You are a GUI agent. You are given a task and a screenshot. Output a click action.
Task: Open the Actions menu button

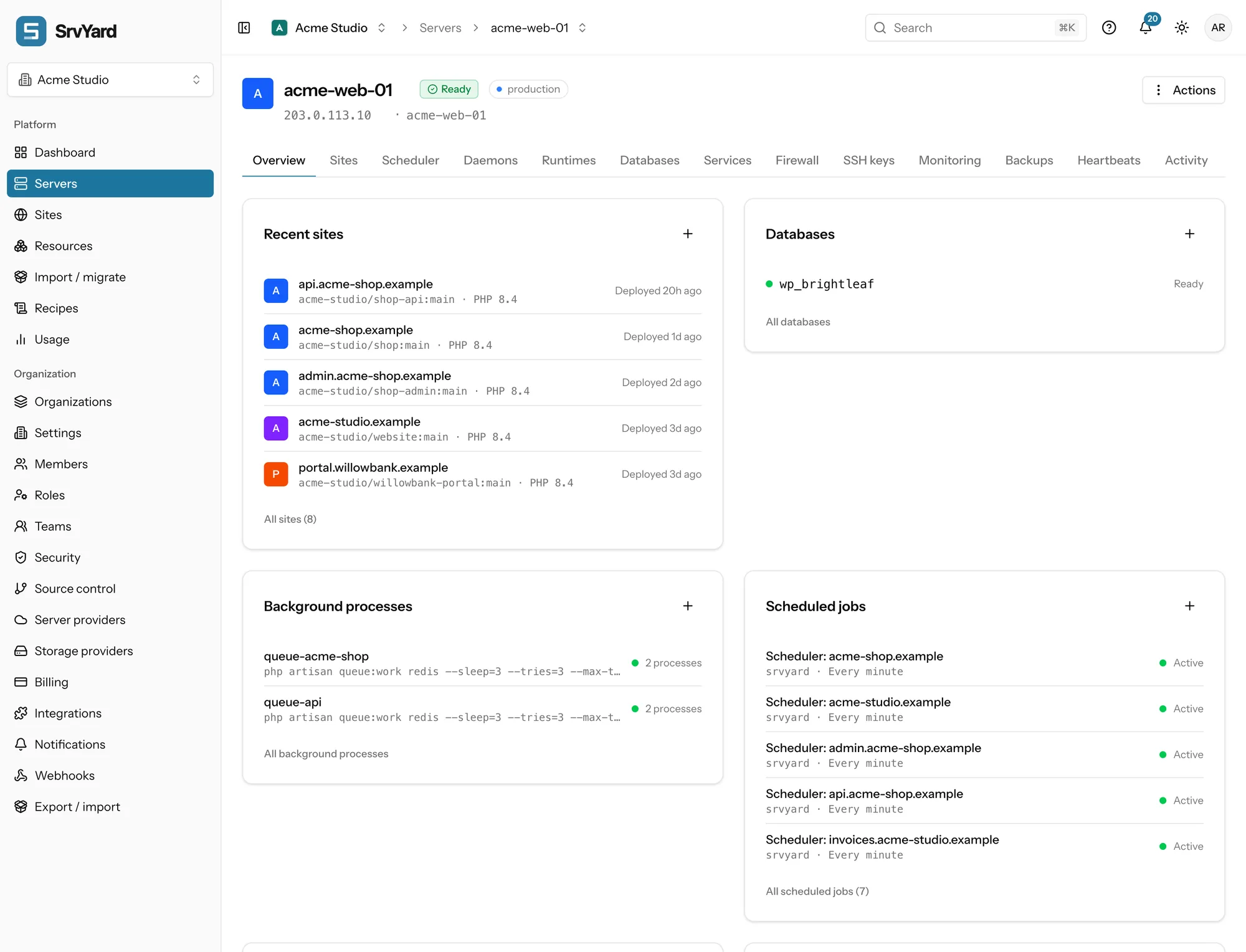1183,90
